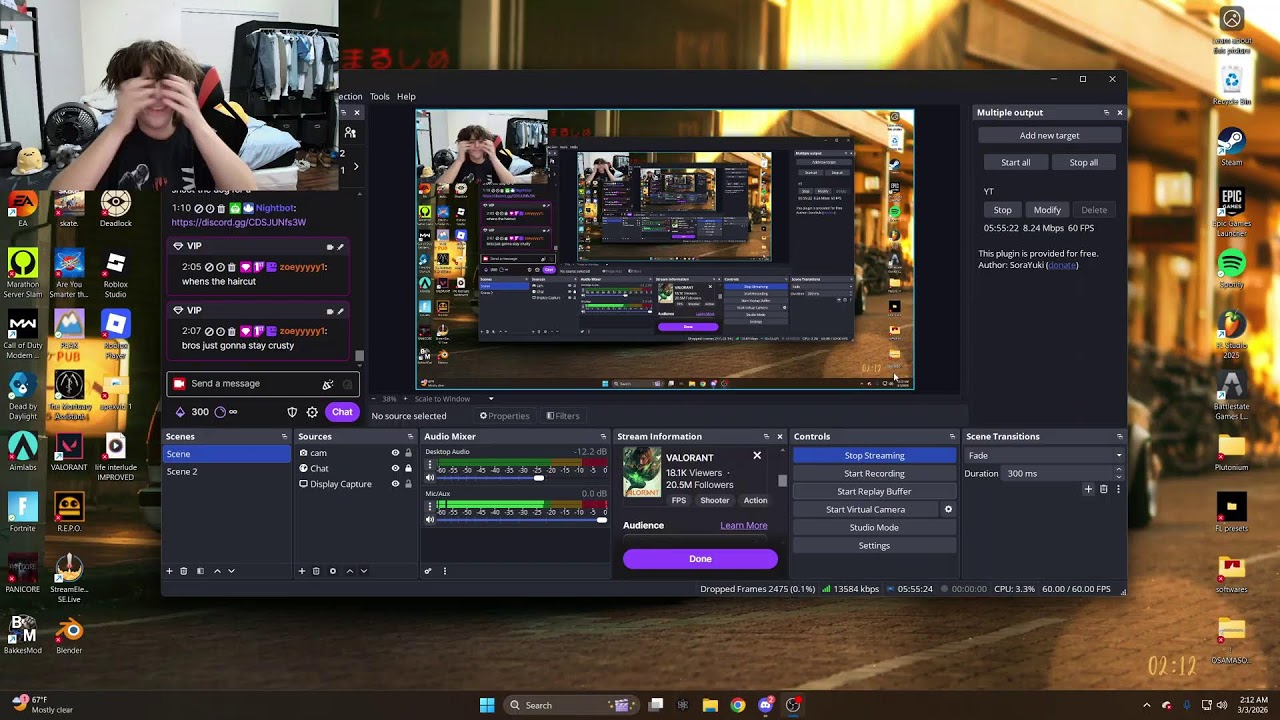Select the cam source row
This screenshot has height=720, width=1280.
click(355, 453)
